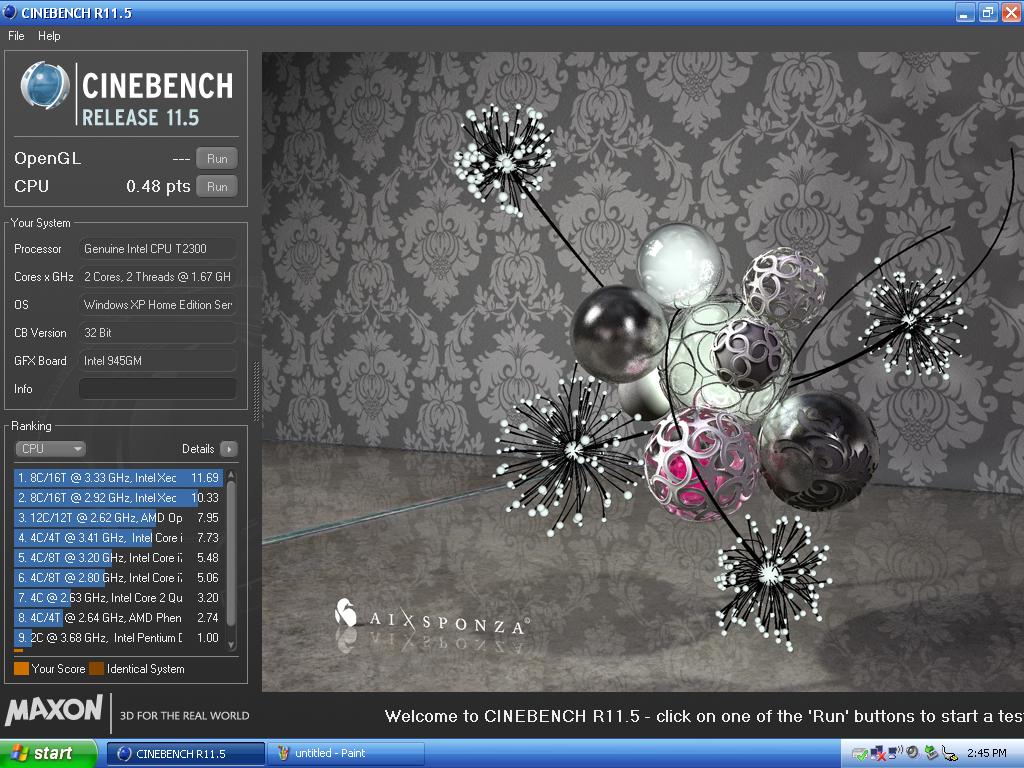Click the MAXON logo

54,710
